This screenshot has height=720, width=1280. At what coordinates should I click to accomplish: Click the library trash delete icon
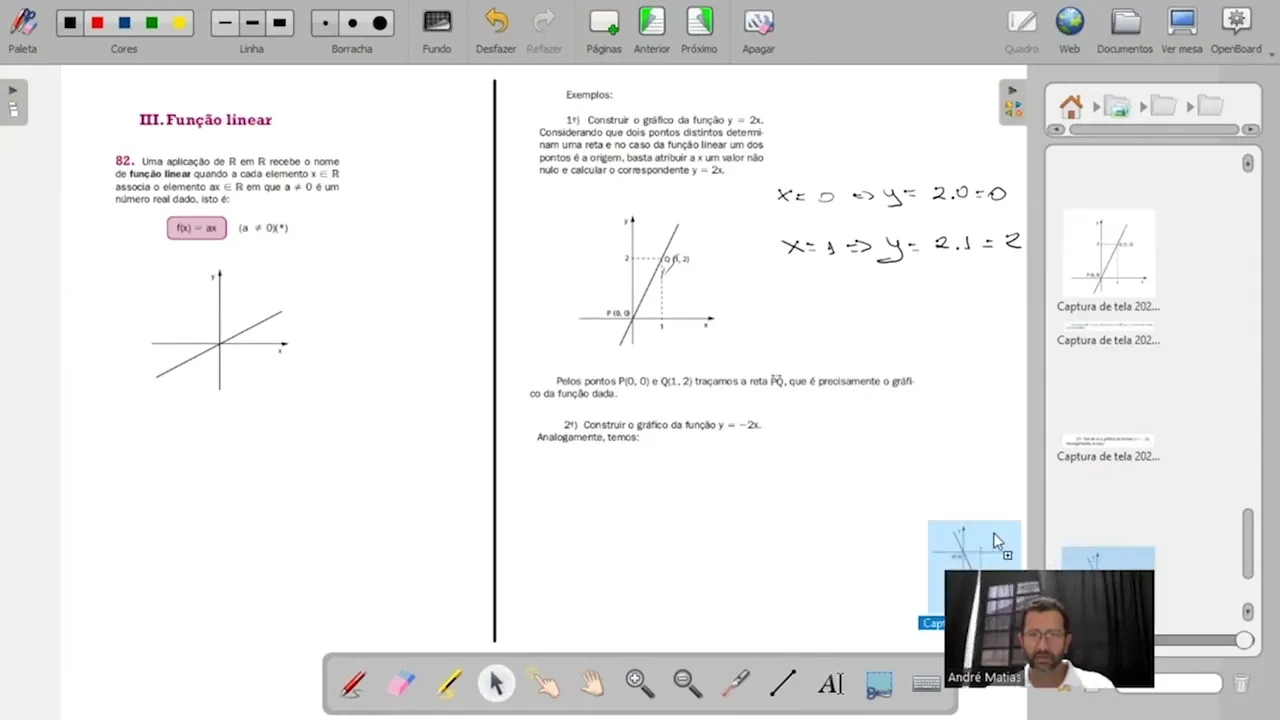1241,684
